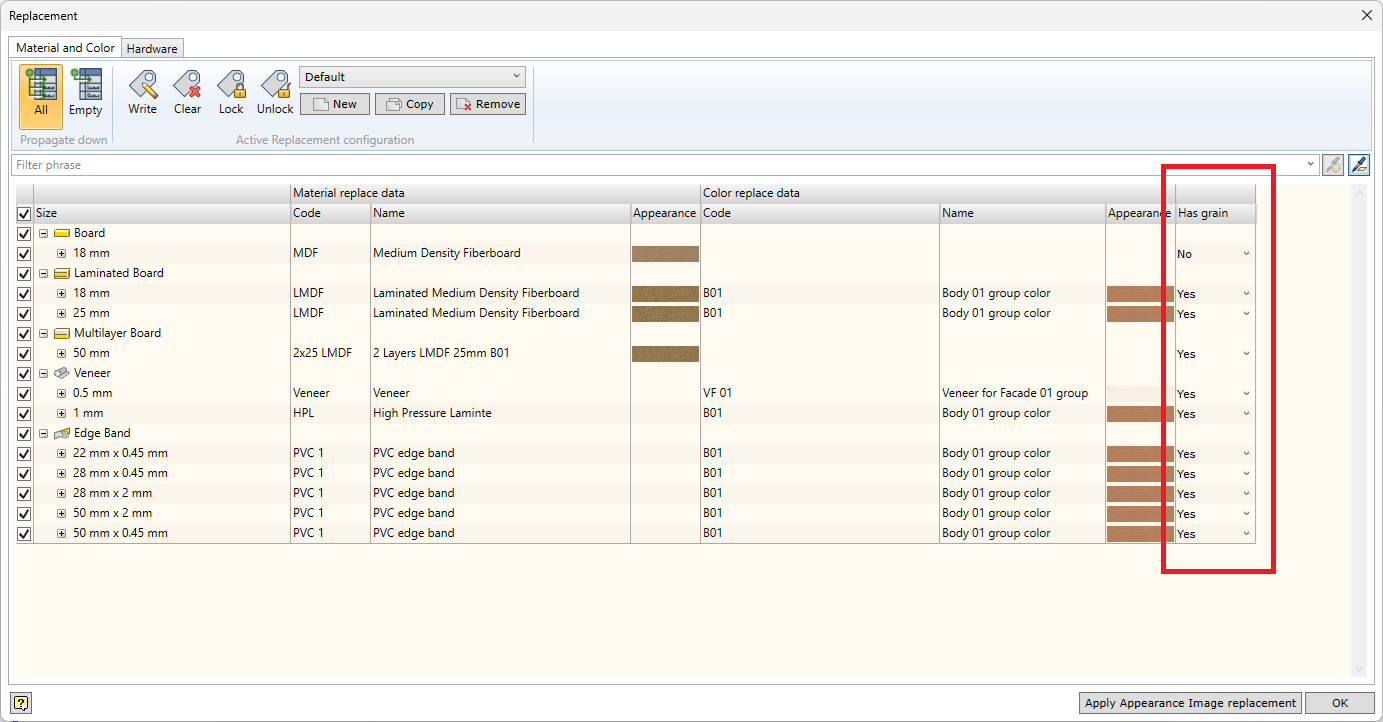
Task: Click the Clear configuration icon
Action: tap(187, 93)
